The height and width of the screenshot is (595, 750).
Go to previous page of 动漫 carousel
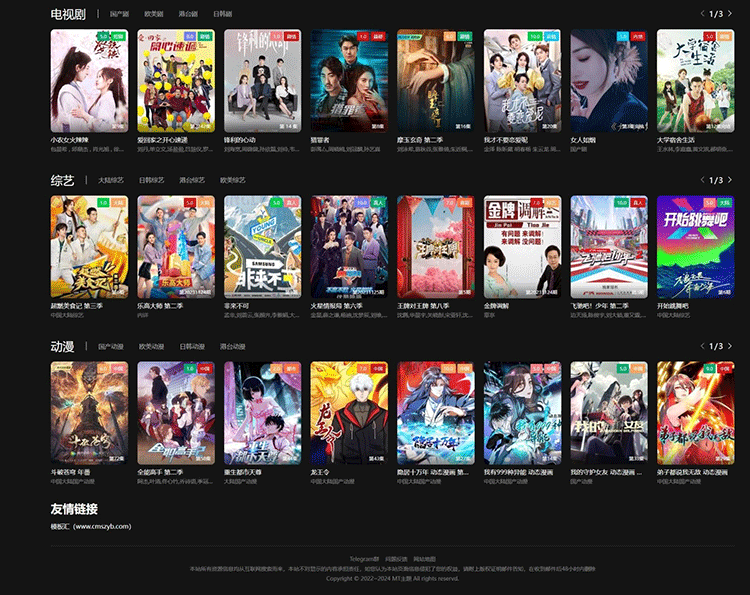tap(702, 346)
